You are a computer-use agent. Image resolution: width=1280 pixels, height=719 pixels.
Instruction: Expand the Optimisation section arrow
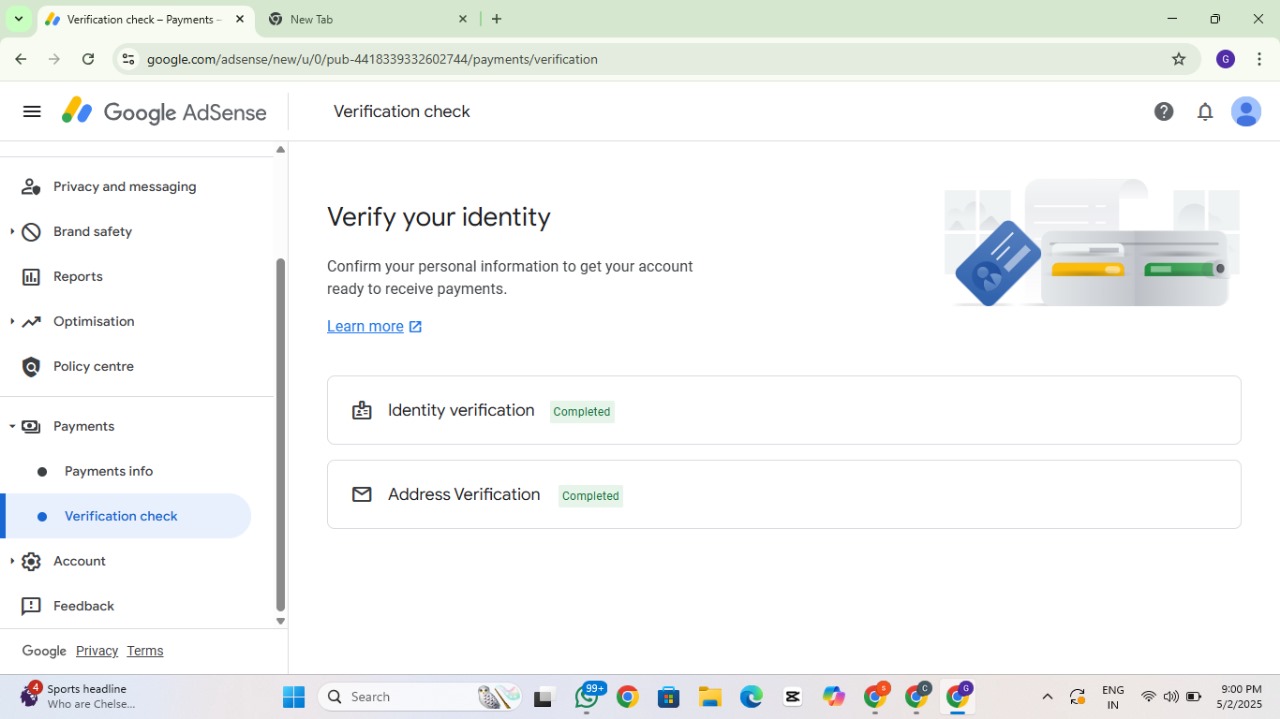(x=11, y=322)
